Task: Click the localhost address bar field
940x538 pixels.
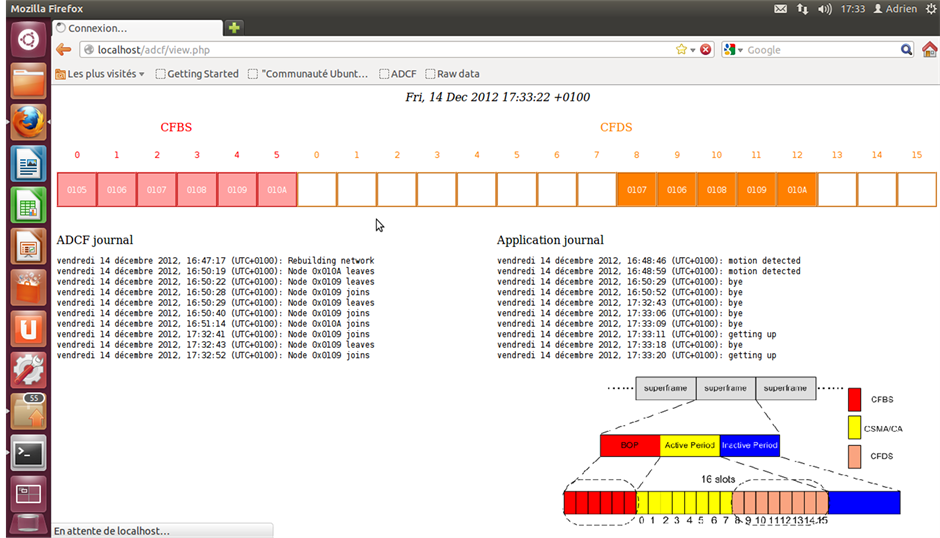Action: click(380, 49)
